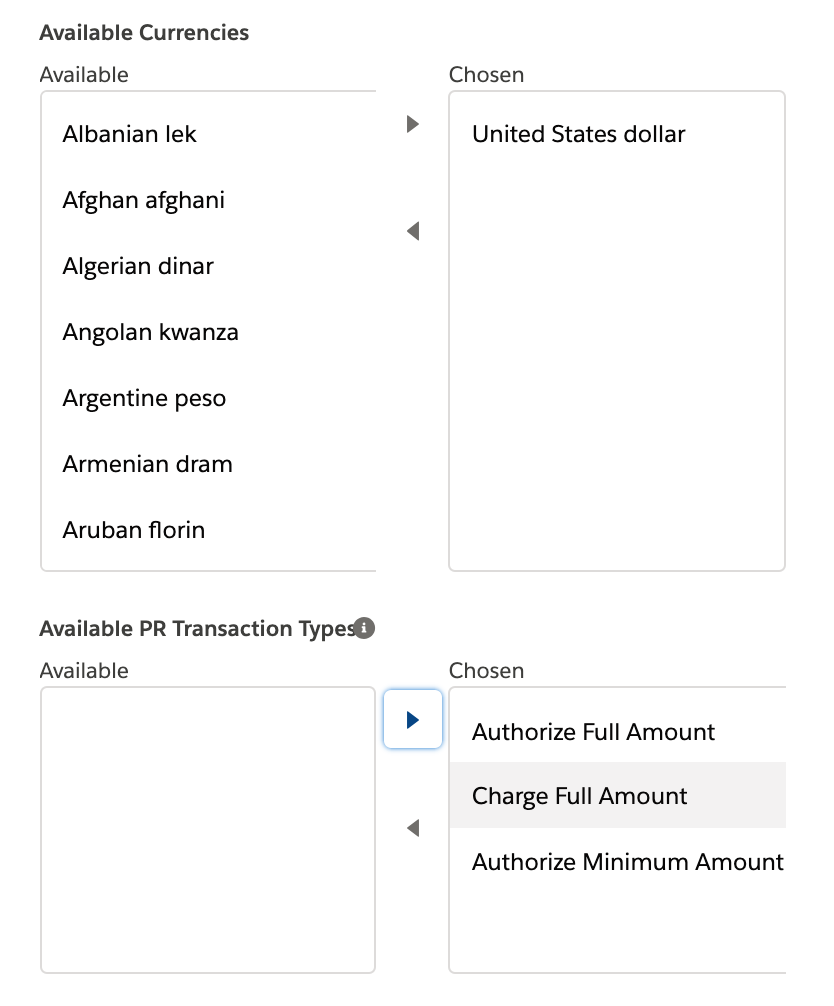Click transaction types remove left arrow
The image size is (834, 1006).
[413, 829]
